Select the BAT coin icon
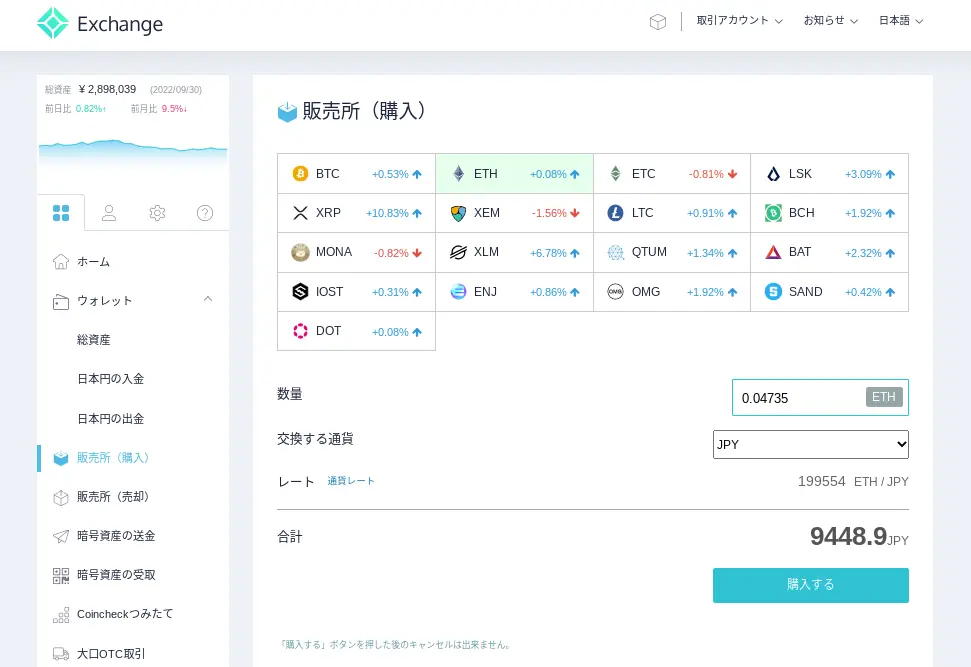This screenshot has width=971, height=667. tap(773, 252)
